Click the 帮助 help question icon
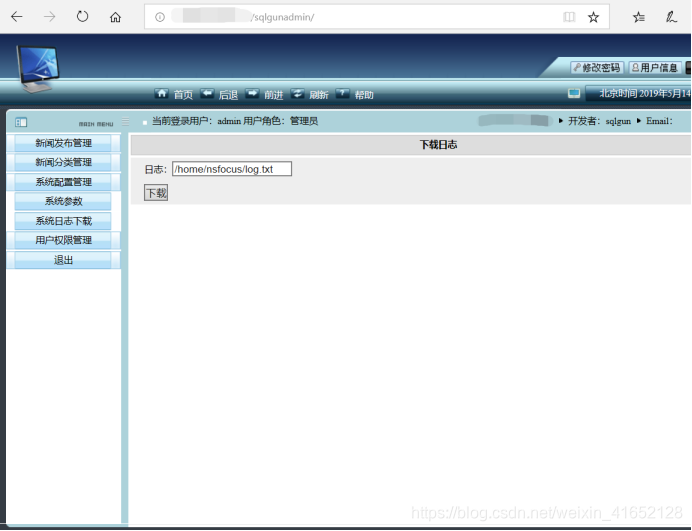Viewport: 692px width, 531px height. click(x=342, y=94)
